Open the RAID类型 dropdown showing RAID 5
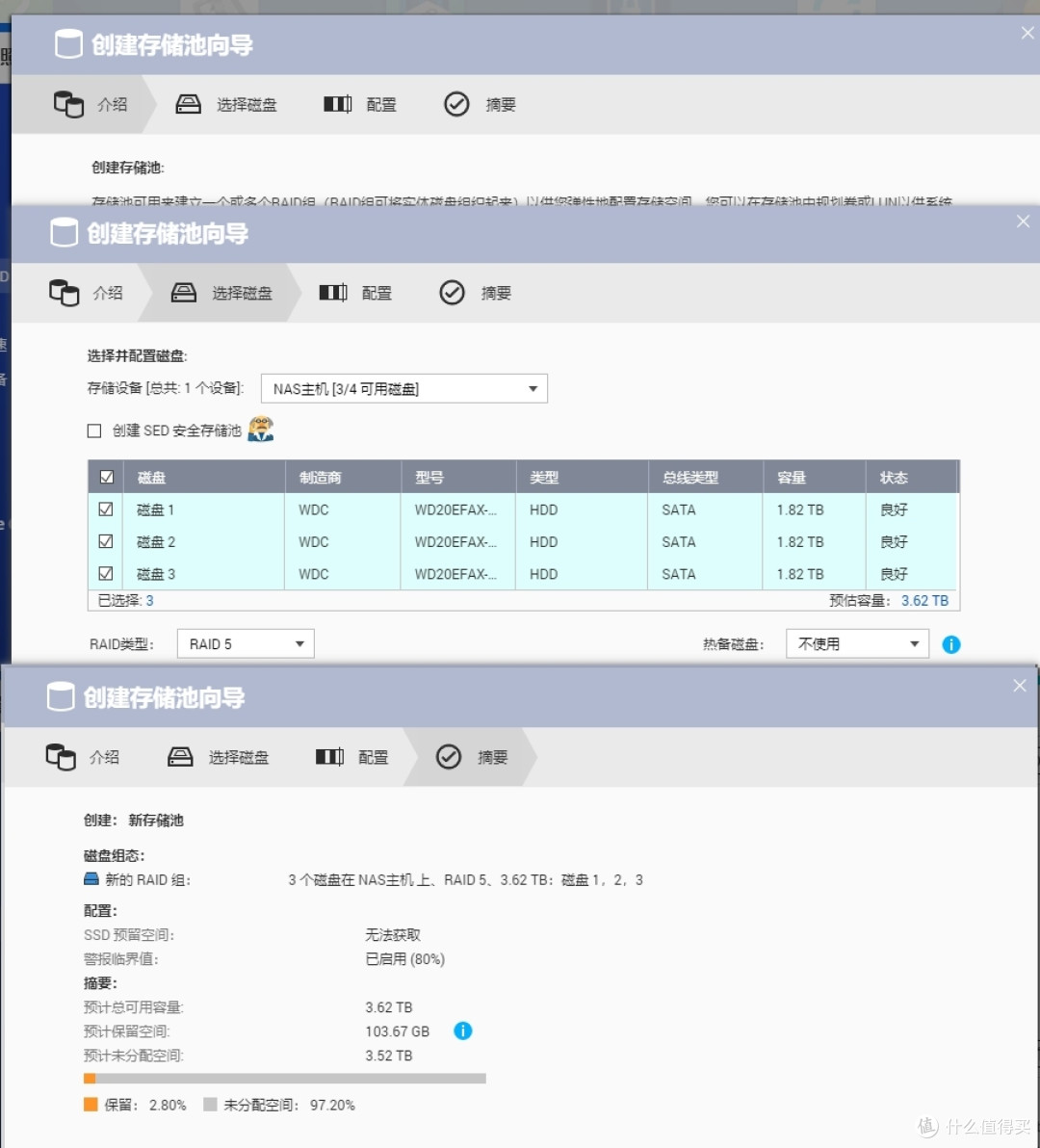This screenshot has width=1040, height=1148. tap(246, 643)
